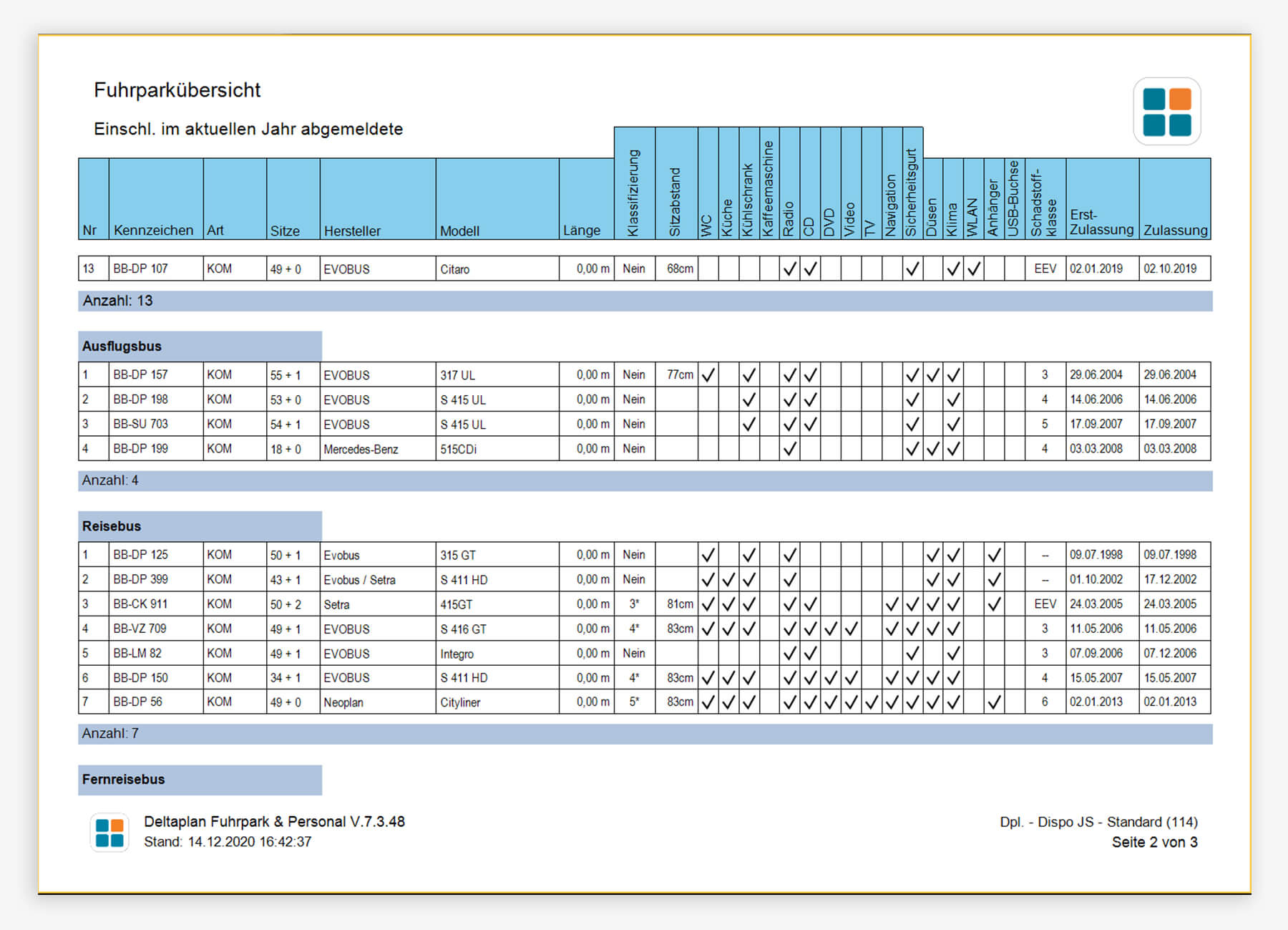Click the rotated Klassifizierung column header
Screen dimensions: 1288x930
point(633,192)
